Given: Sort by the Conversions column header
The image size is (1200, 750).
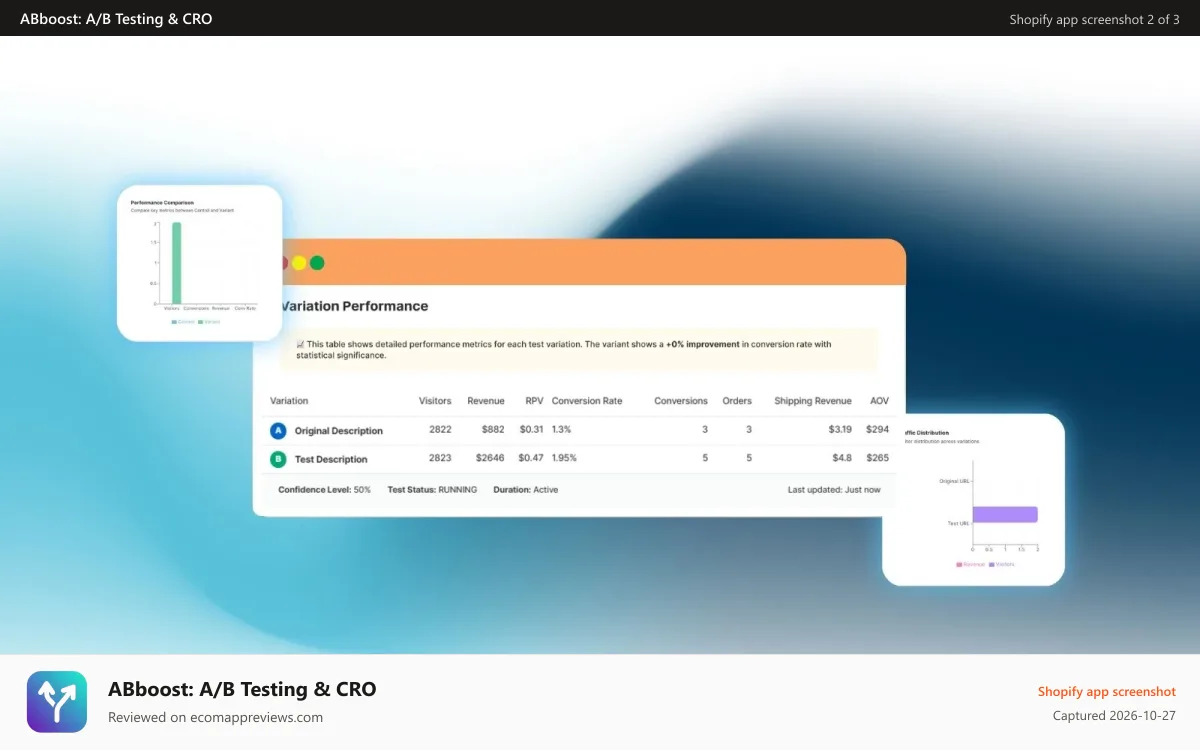Looking at the screenshot, I should coord(681,401).
